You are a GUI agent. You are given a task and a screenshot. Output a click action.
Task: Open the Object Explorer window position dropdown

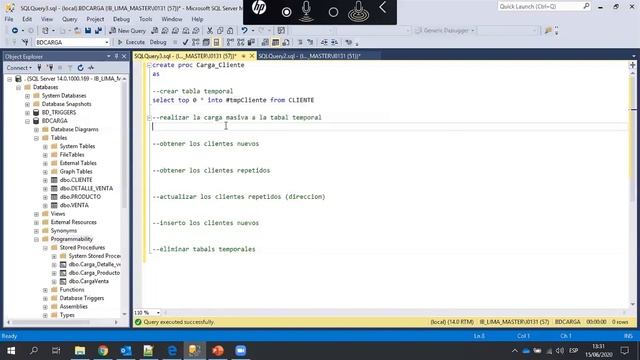(x=109, y=56)
